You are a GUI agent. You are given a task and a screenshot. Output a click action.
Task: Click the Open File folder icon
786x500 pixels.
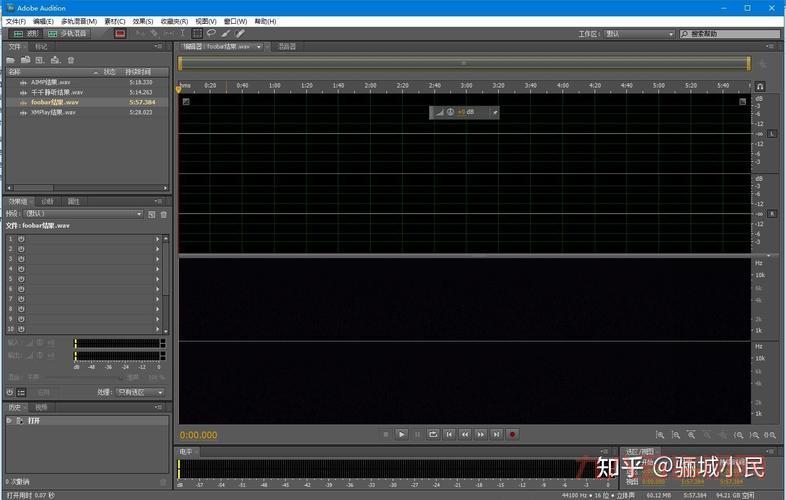click(11, 60)
